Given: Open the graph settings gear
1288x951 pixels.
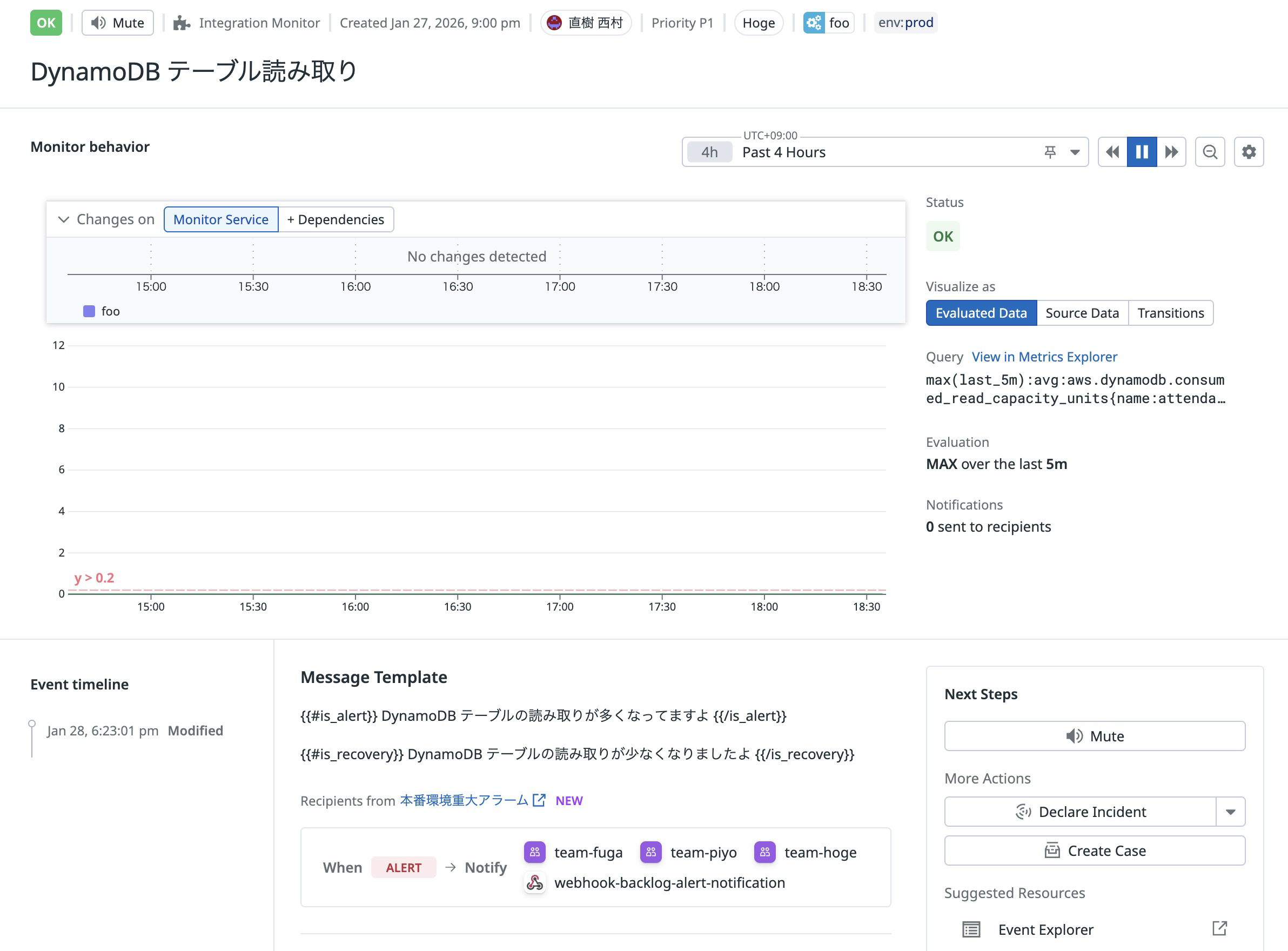Looking at the screenshot, I should (1249, 151).
